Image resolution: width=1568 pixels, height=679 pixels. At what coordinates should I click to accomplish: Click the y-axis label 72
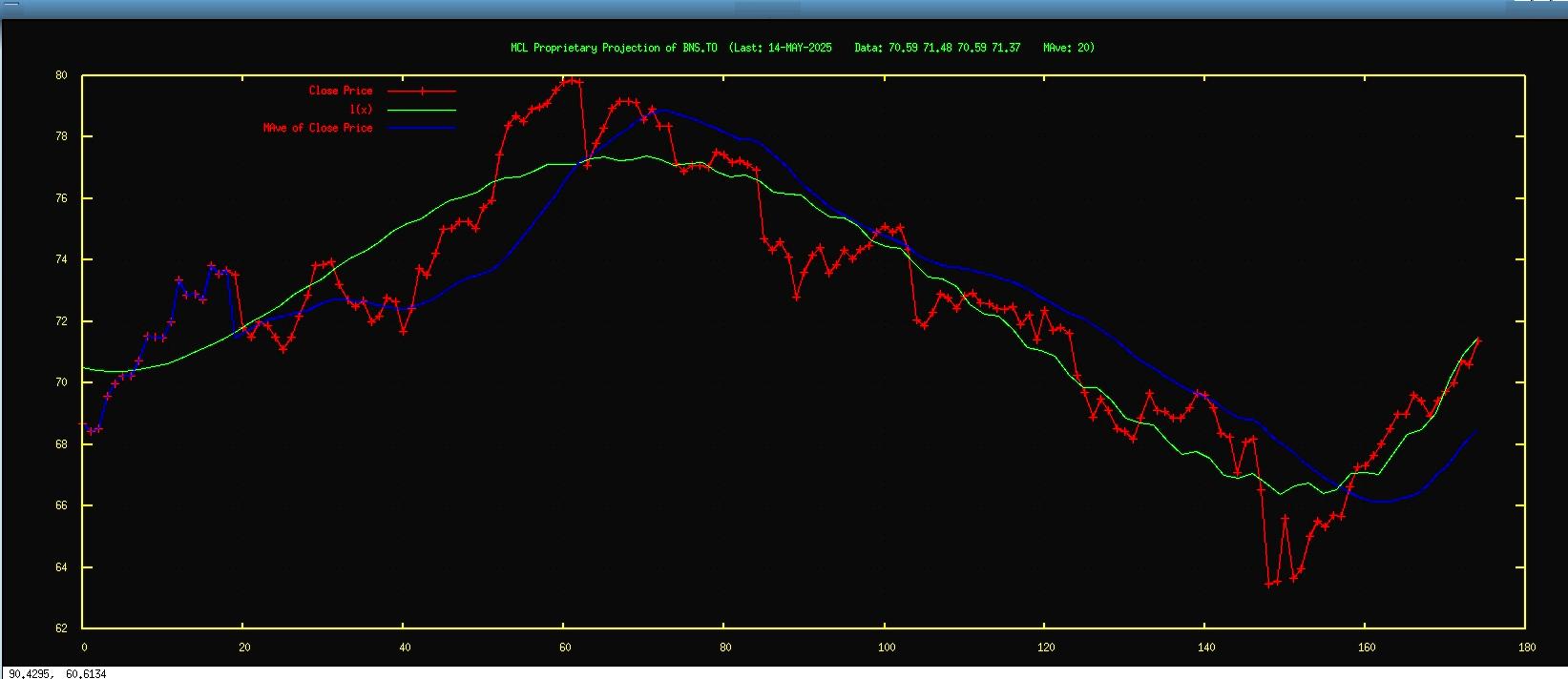click(62, 321)
